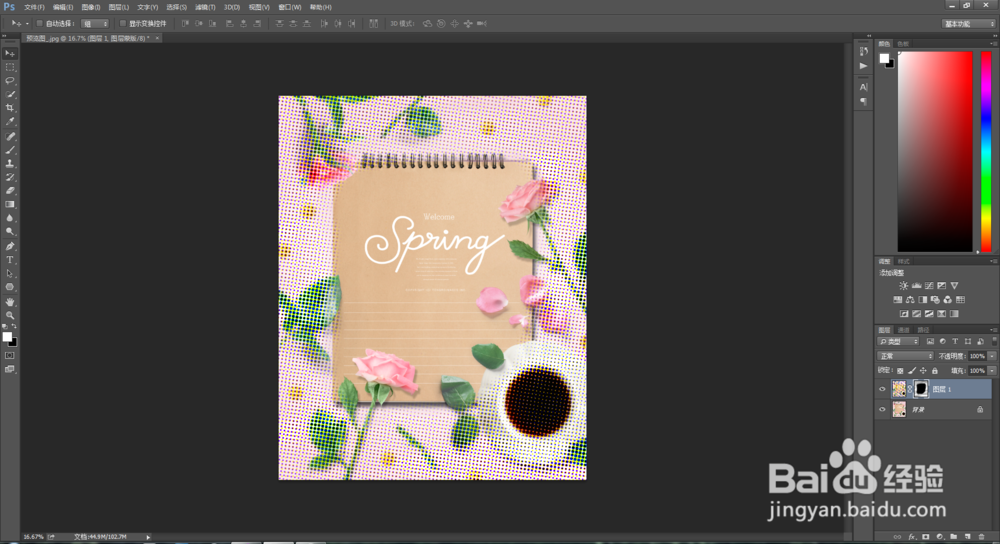The image size is (1000, 544).
Task: Open the 文件(F) menu
Action: pyautogui.click(x=34, y=7)
